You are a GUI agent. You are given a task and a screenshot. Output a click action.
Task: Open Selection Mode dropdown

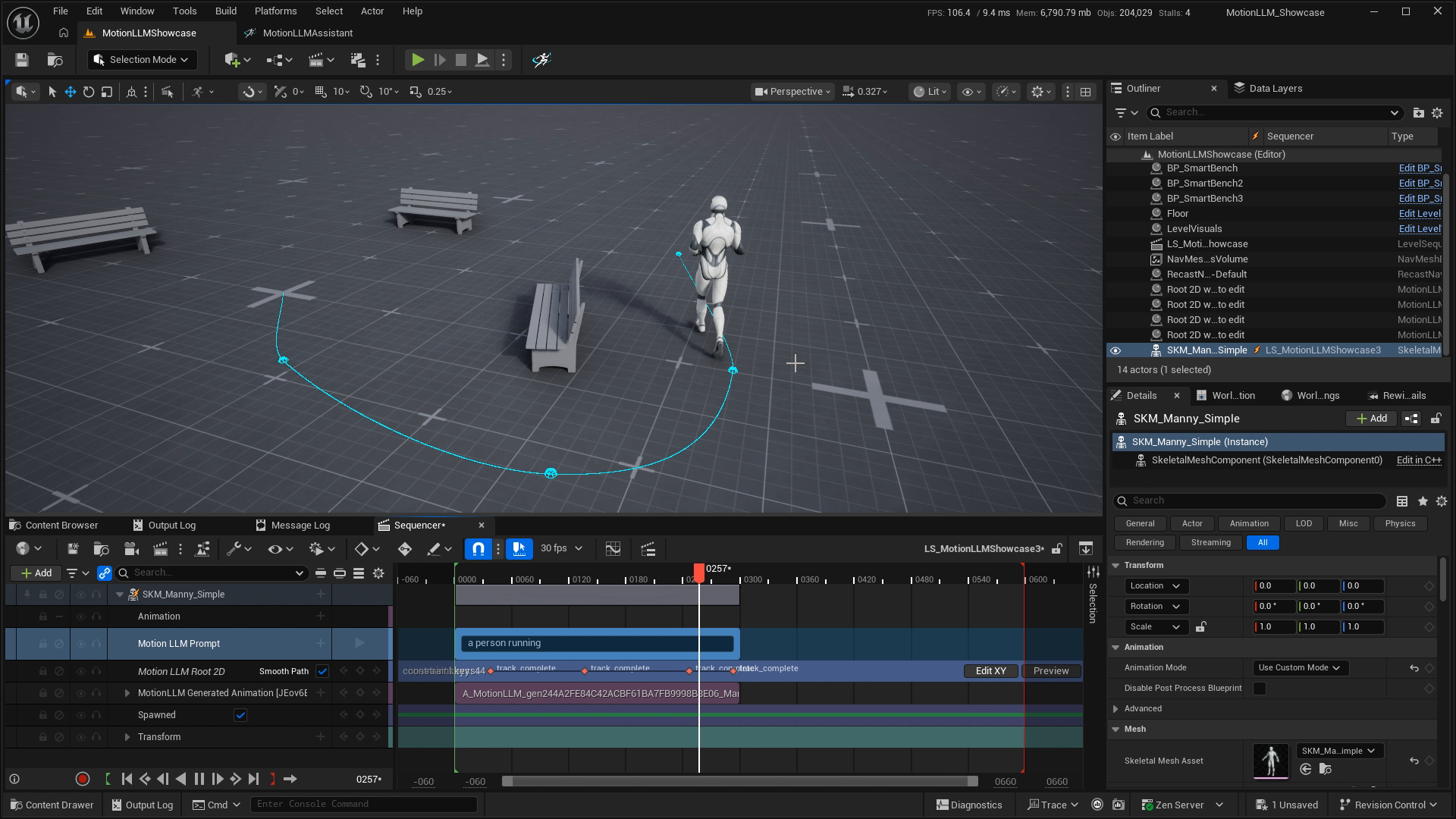[x=142, y=60]
